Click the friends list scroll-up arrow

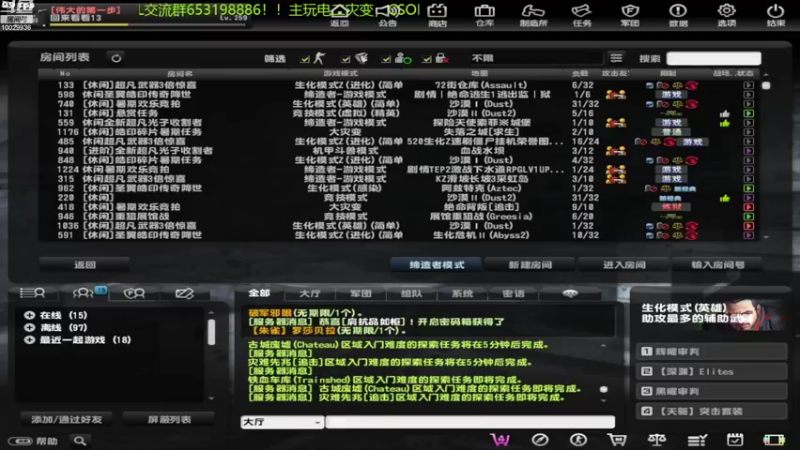click(211, 312)
